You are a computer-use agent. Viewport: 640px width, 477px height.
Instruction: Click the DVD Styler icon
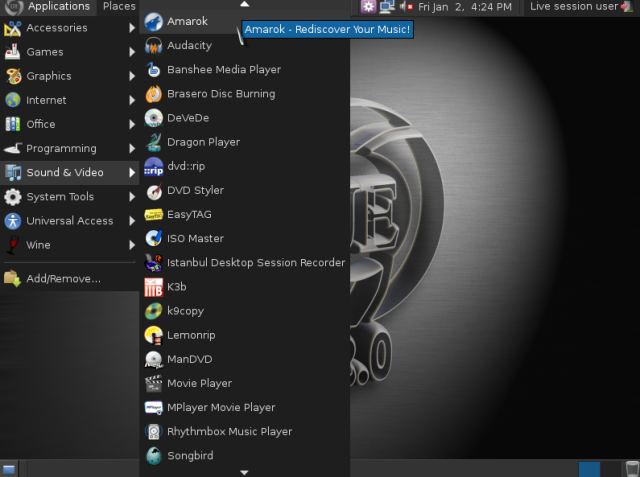(153, 191)
